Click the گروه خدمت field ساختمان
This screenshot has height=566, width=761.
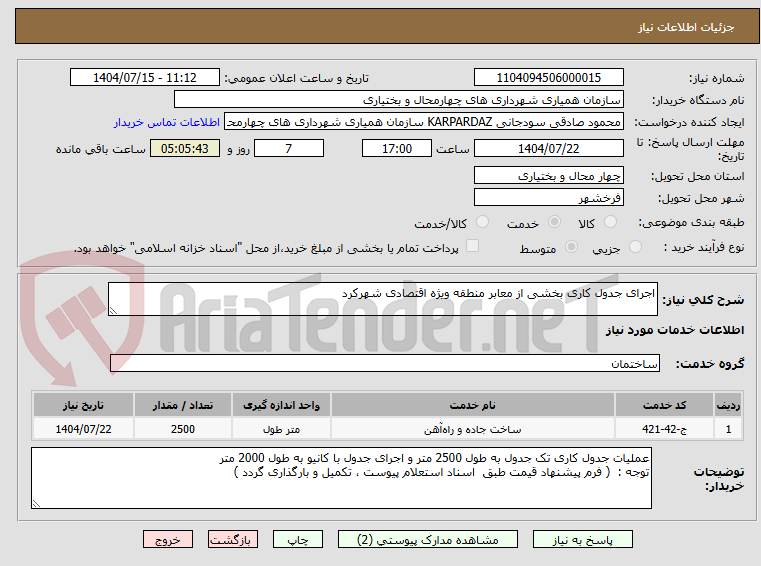coord(385,364)
